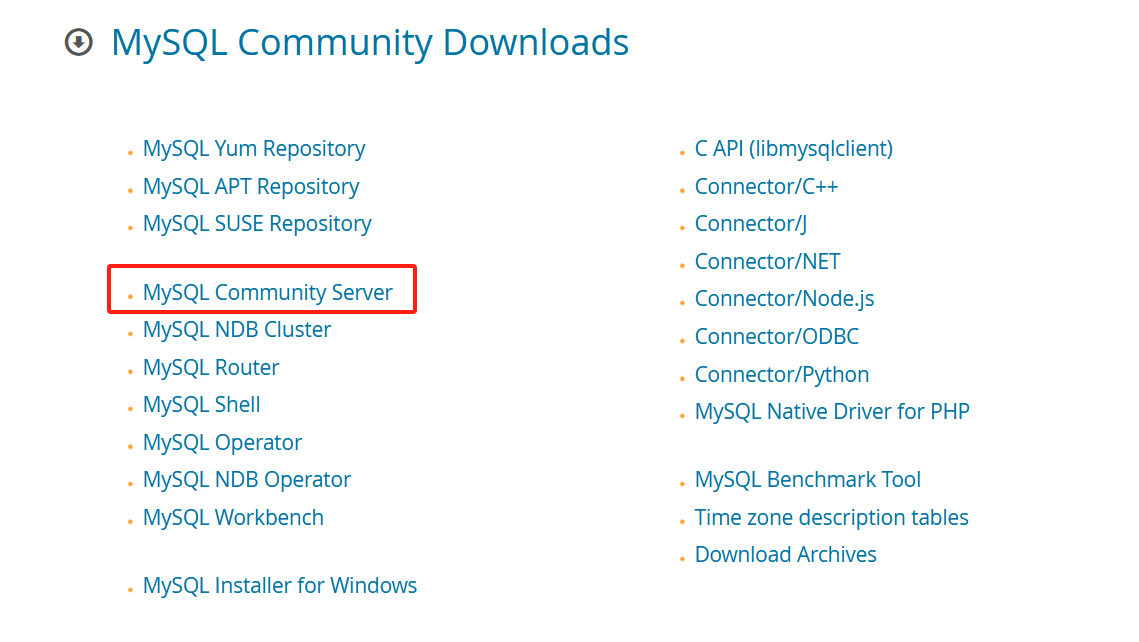The width and height of the screenshot is (1139, 642).
Task: Open MySQL SUSE Repository downloads
Action: coord(257,223)
